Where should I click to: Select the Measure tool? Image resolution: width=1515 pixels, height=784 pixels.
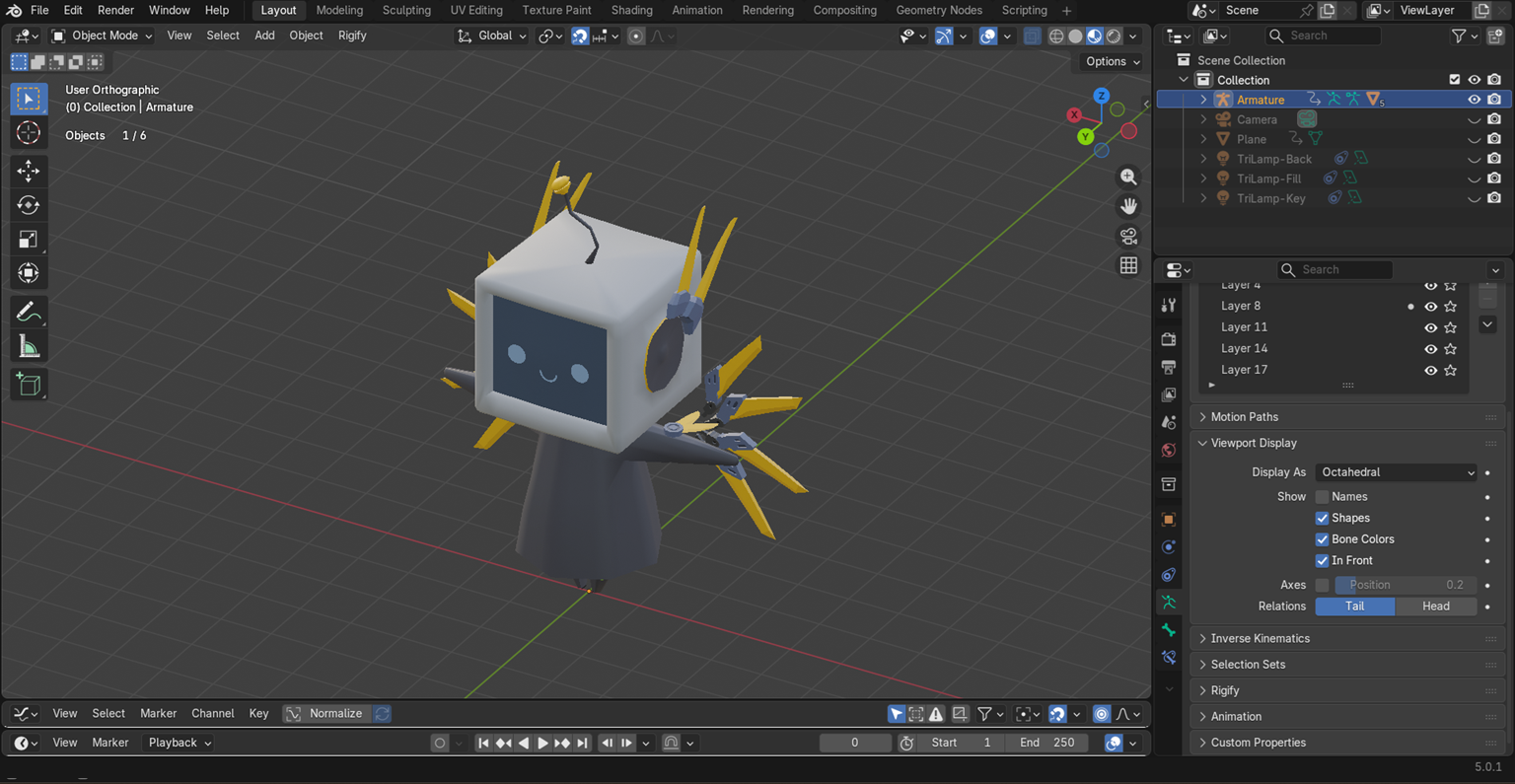pos(28,347)
